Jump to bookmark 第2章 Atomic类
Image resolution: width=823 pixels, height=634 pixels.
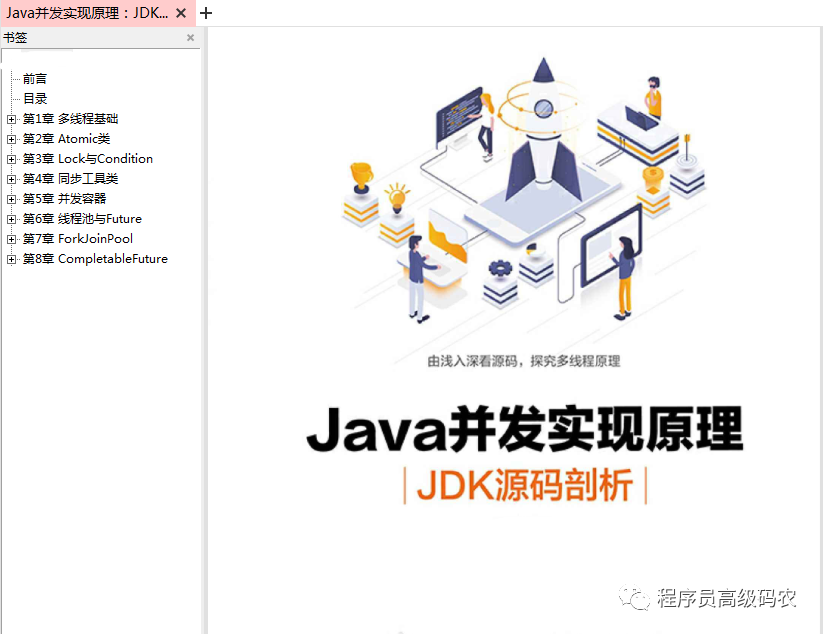pos(66,139)
